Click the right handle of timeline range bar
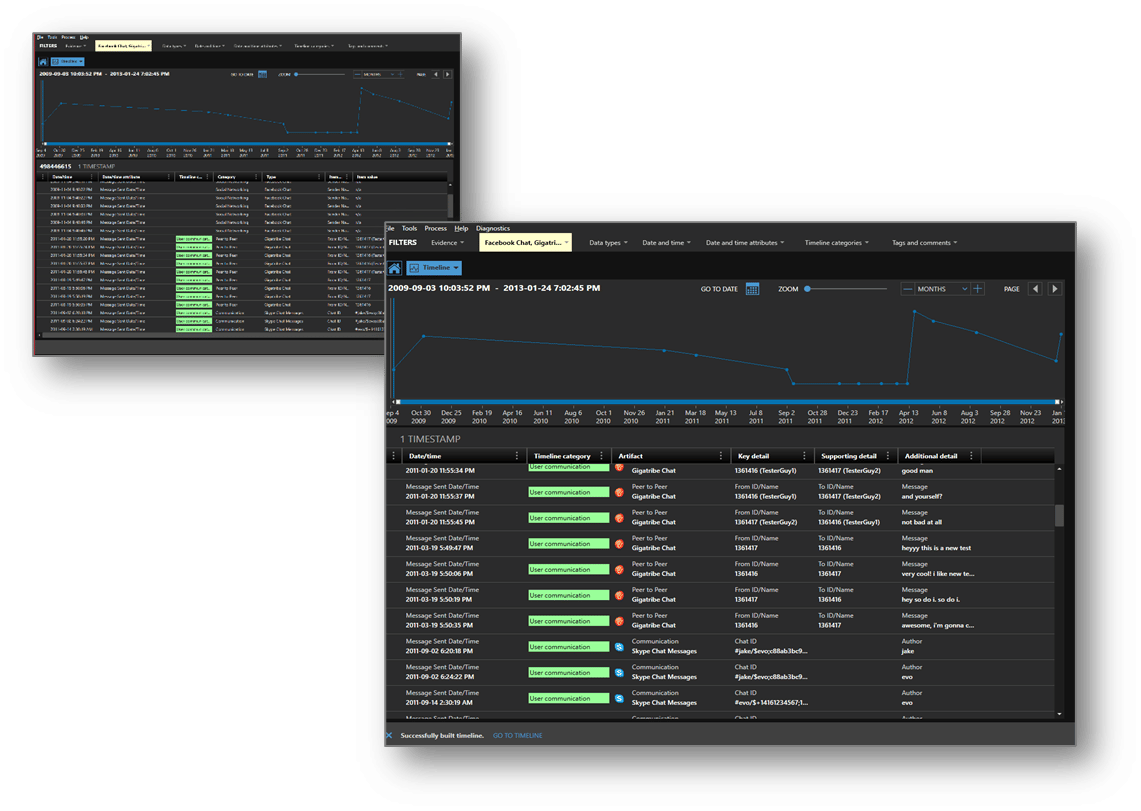The width and height of the screenshot is (1141, 811). [x=1059, y=401]
